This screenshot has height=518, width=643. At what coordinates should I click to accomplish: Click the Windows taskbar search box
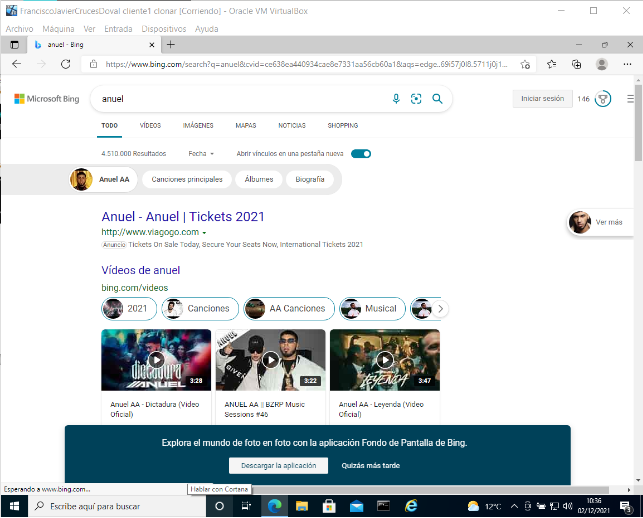[117, 506]
